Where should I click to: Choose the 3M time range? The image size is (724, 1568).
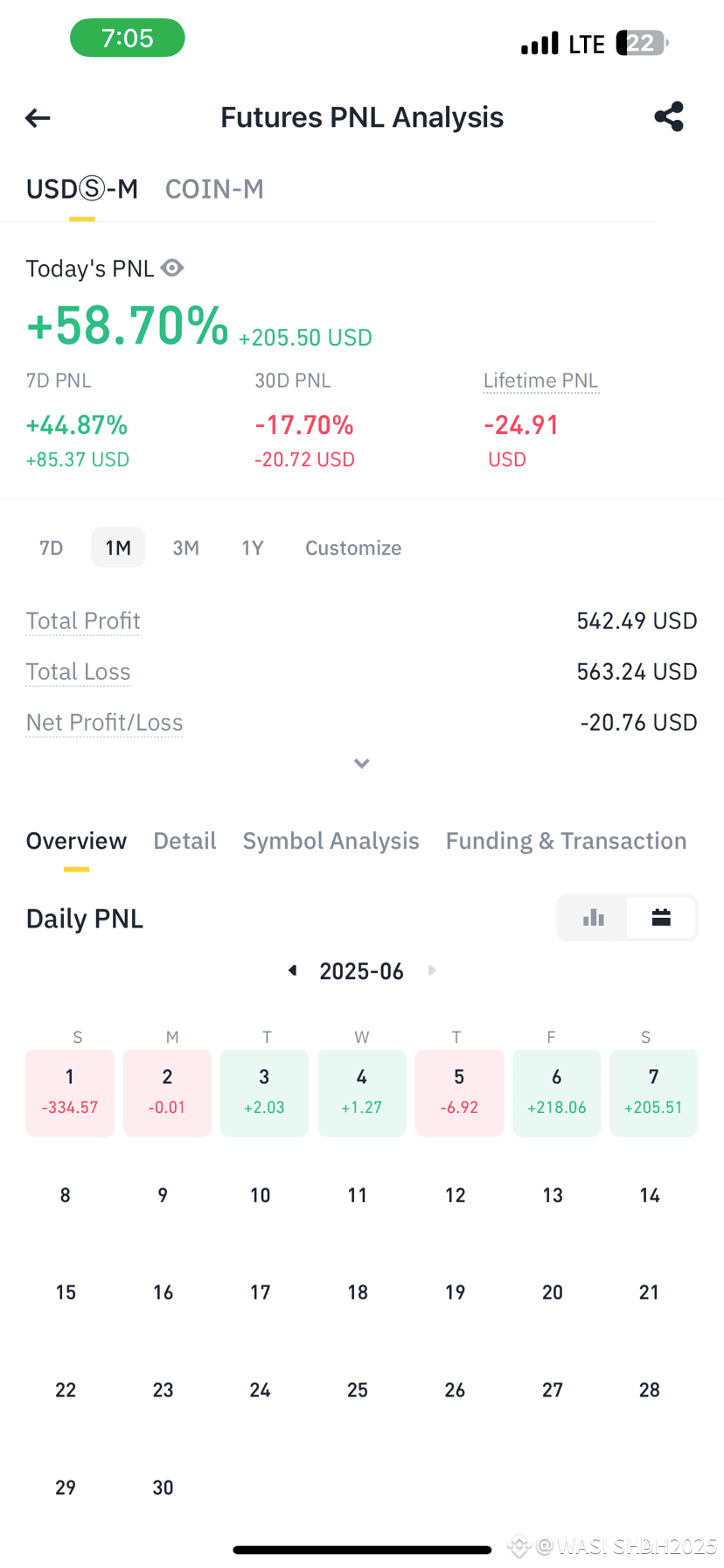tap(185, 548)
